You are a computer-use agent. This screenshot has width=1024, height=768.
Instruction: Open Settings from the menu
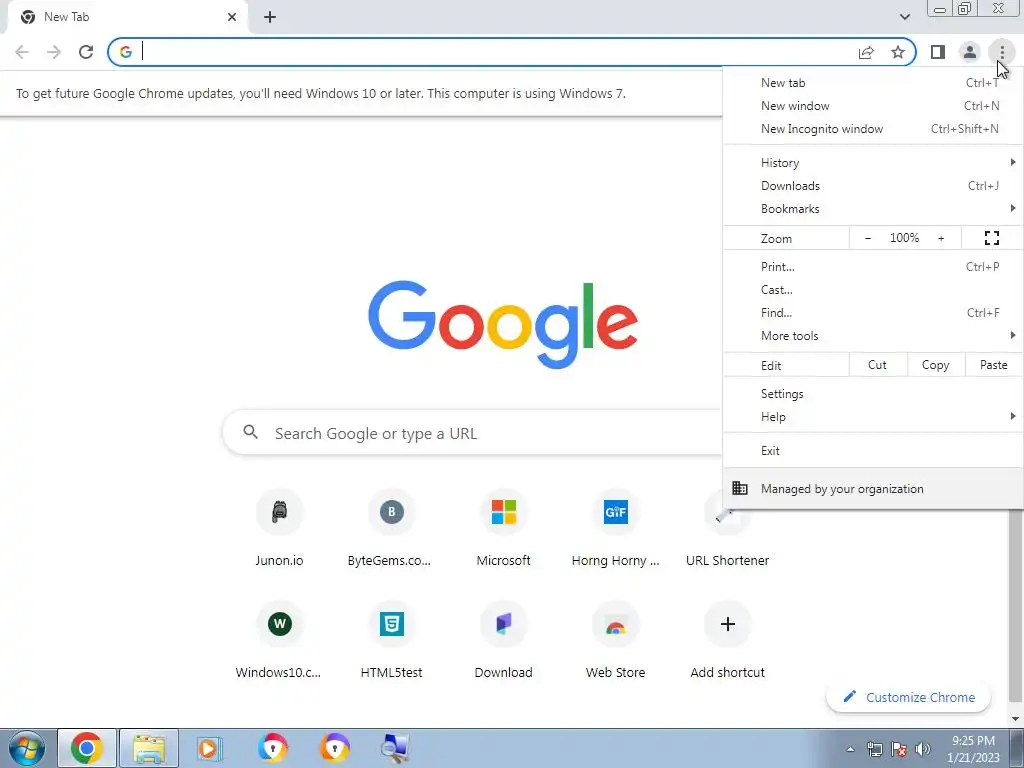click(x=873, y=394)
